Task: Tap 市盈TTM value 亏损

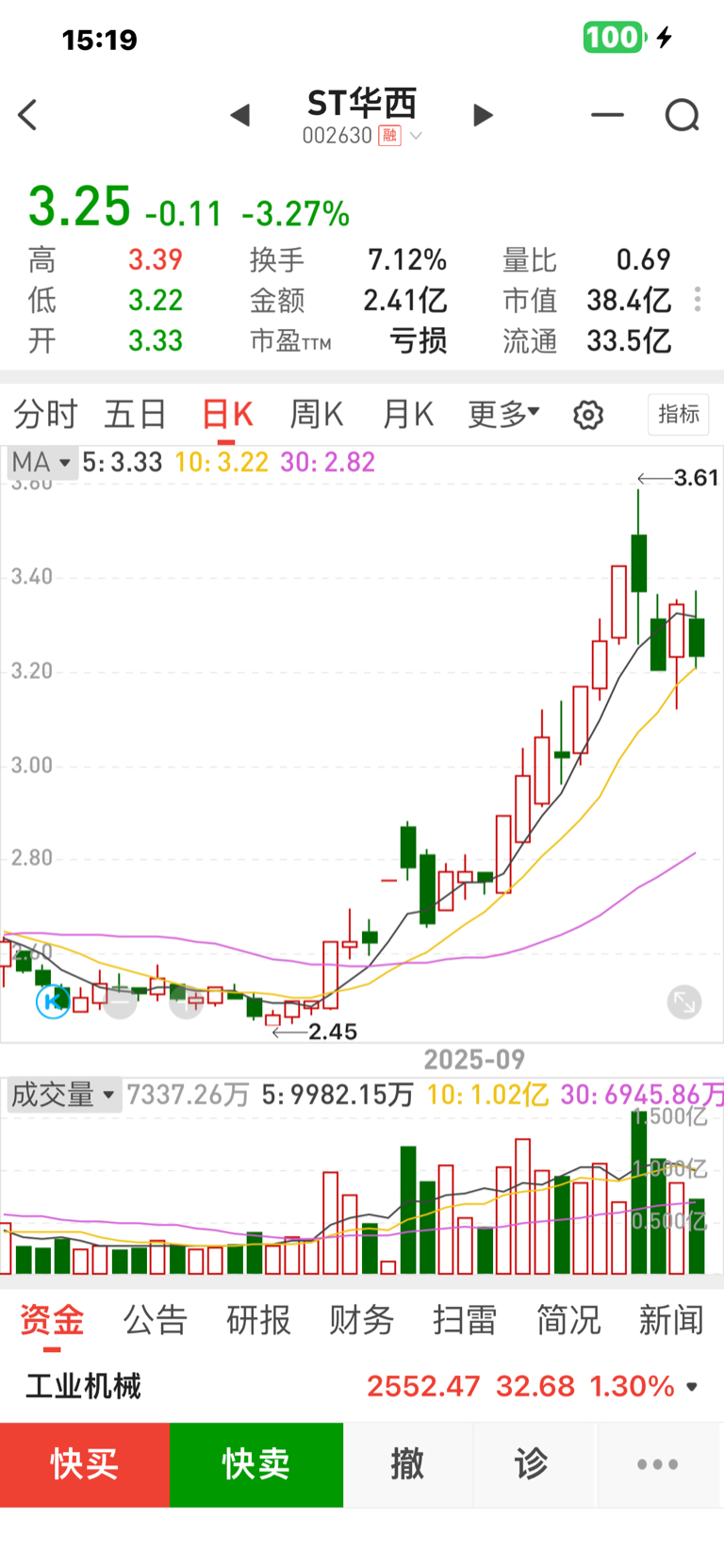Action: pos(419,340)
